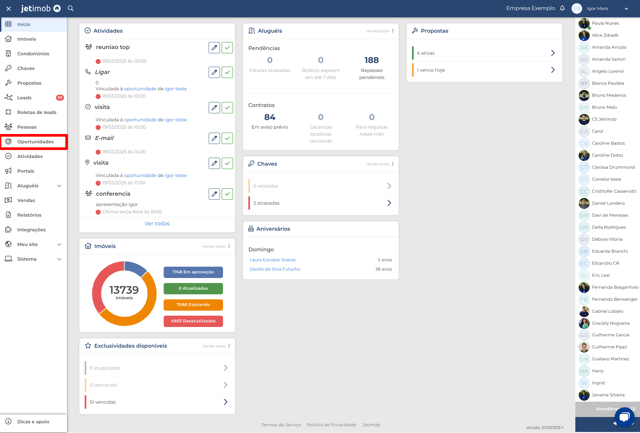Click red '4903 Desatualizados' legend
Viewport: 640px width, 433px height.
pyautogui.click(x=193, y=321)
